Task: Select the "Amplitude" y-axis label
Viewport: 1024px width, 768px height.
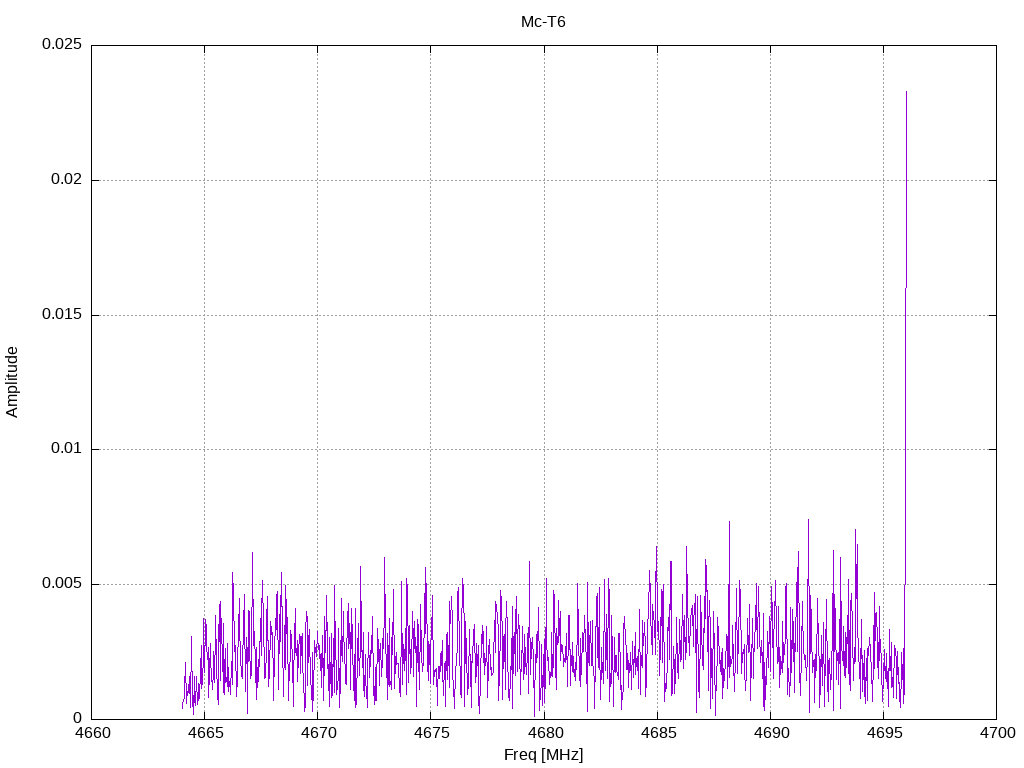Action: tap(12, 382)
